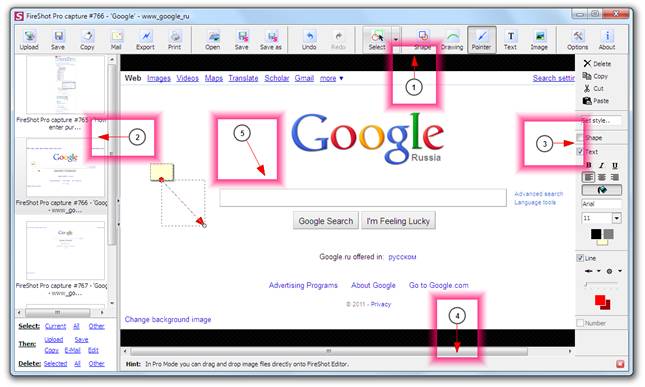Choose the Text tool in the toolbar
Screen dimensions: 645x387
click(x=510, y=40)
